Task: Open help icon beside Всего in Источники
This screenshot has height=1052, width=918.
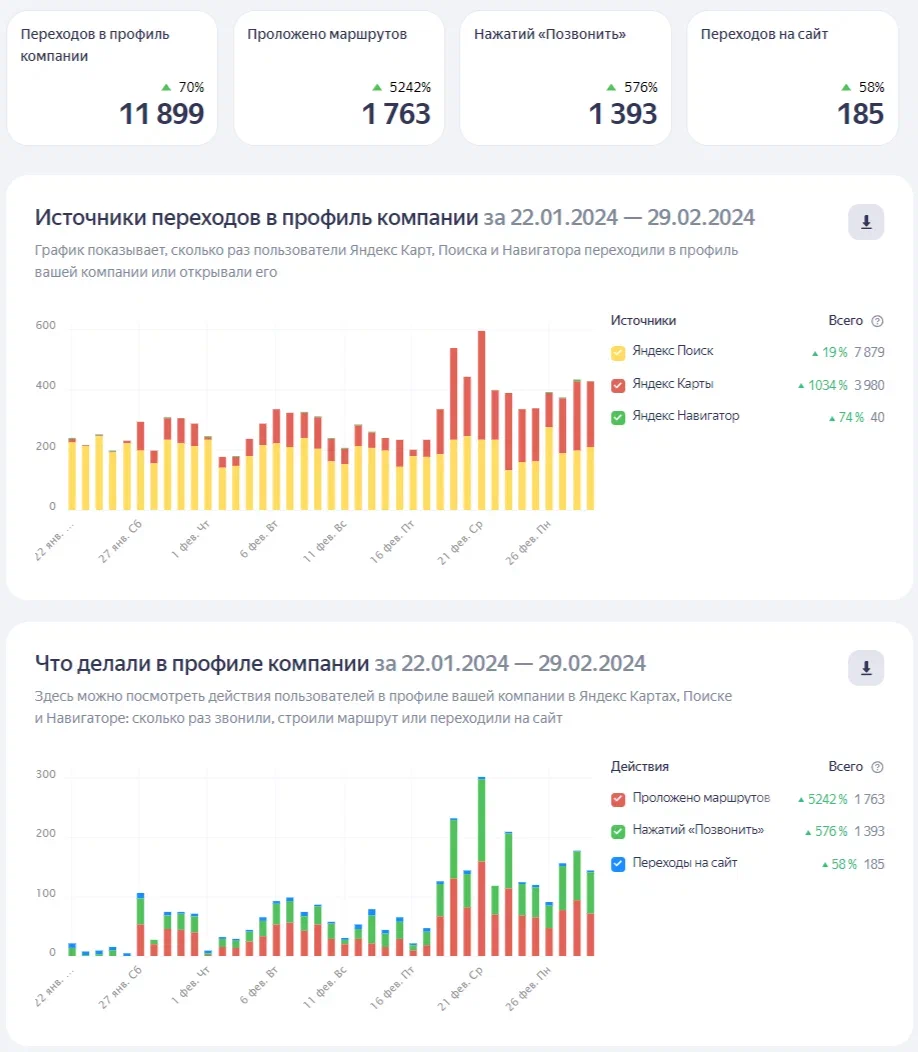Action: [877, 321]
